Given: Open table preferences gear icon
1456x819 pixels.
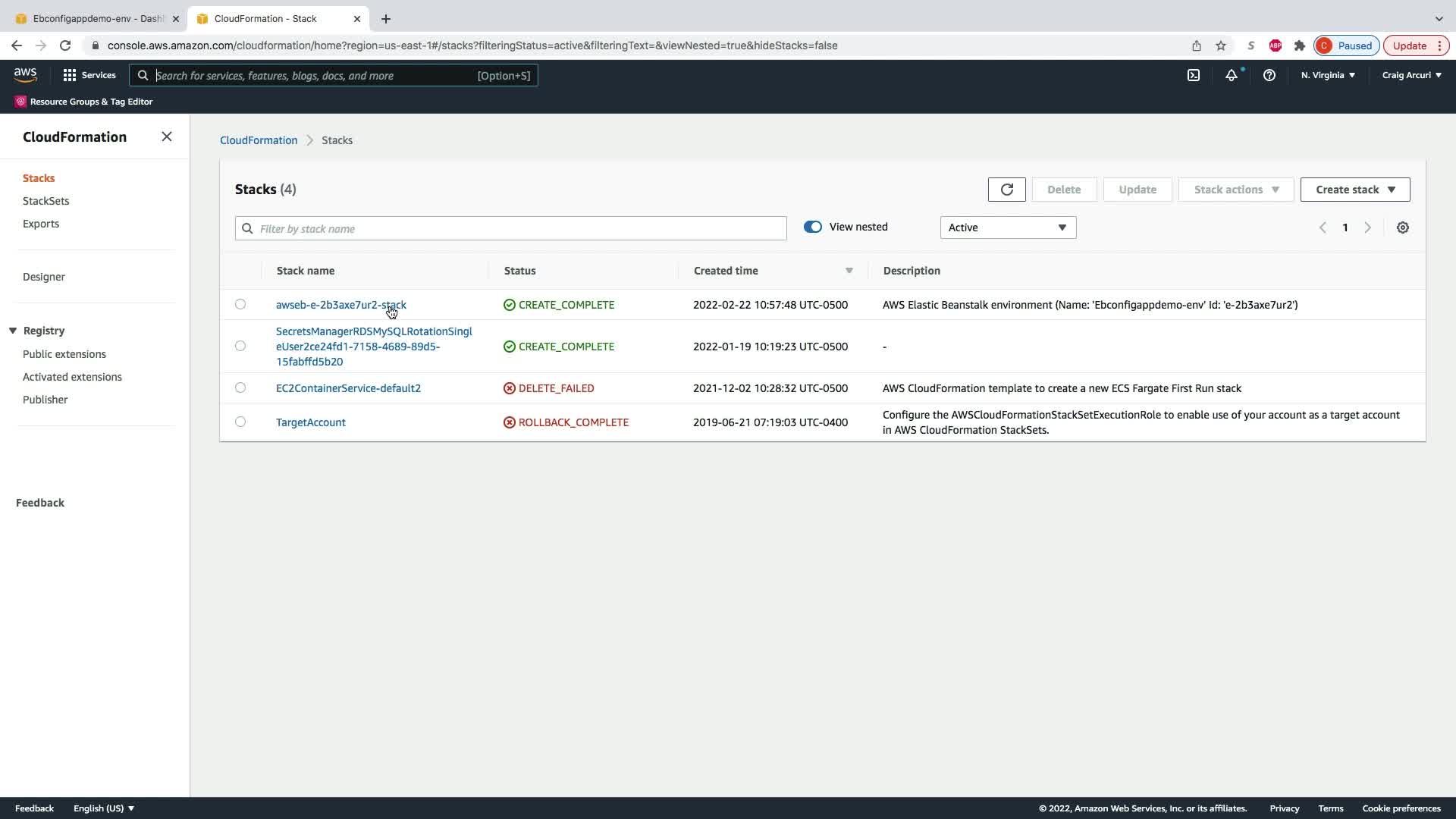Looking at the screenshot, I should (x=1402, y=227).
